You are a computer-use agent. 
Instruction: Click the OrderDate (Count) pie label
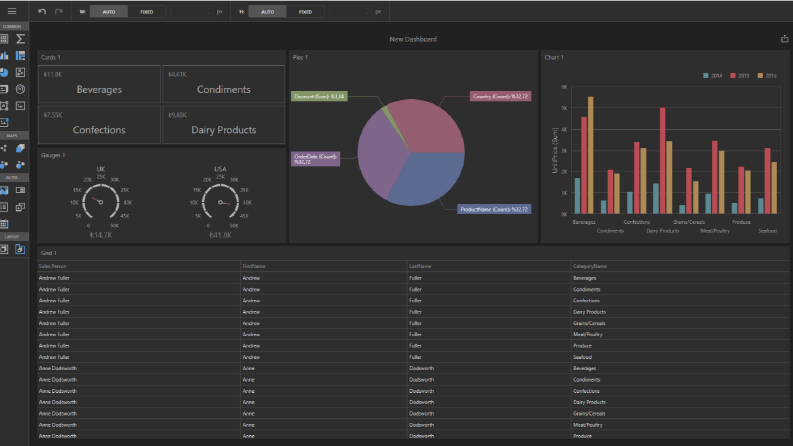(316, 159)
